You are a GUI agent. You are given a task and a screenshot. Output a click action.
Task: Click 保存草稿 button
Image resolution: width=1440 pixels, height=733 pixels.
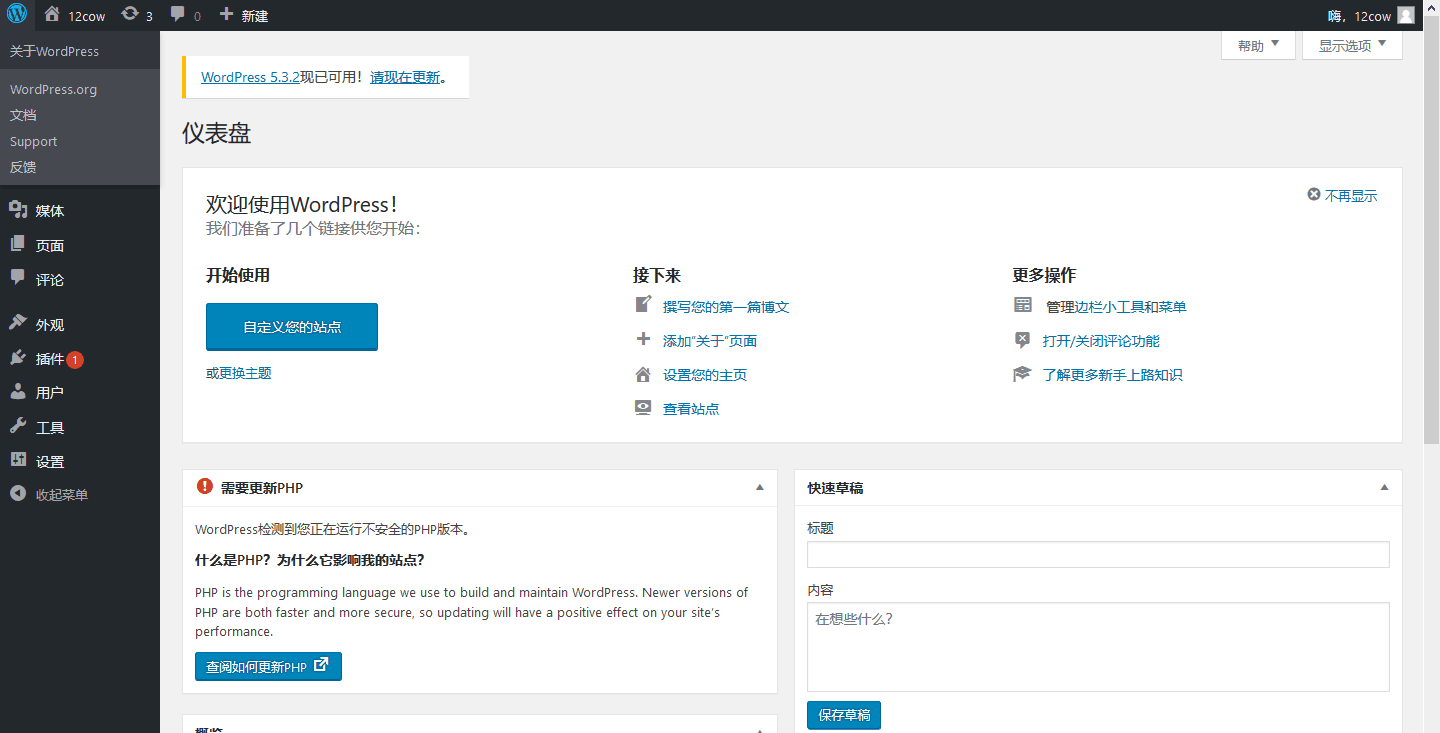pos(844,715)
